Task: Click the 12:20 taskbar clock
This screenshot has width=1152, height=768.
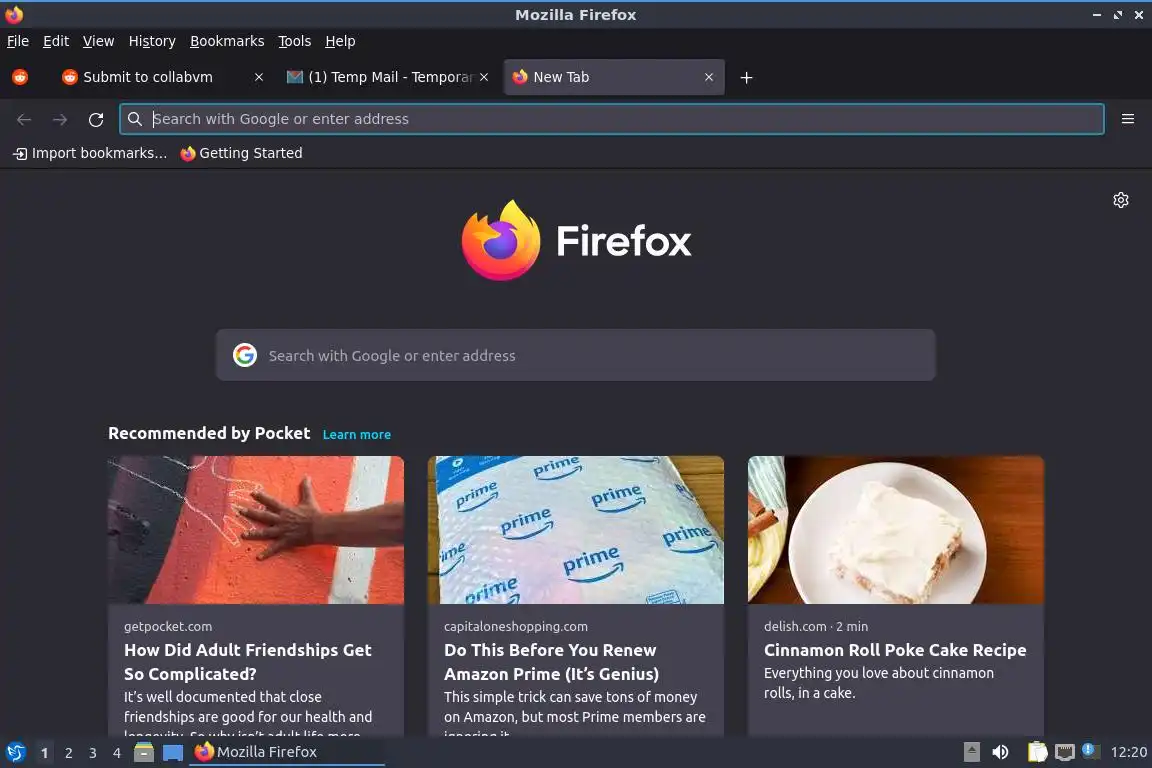Action: [1128, 752]
